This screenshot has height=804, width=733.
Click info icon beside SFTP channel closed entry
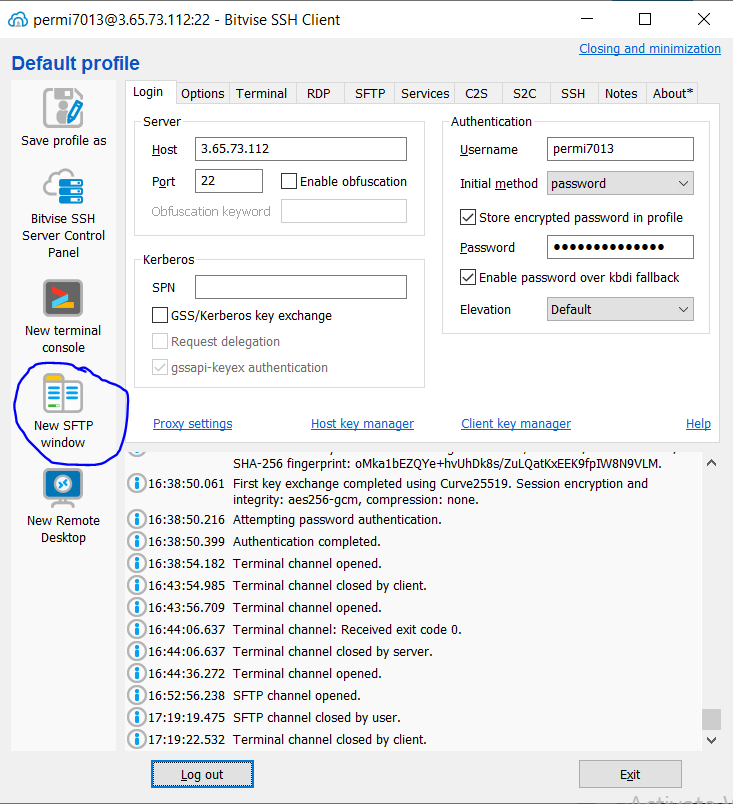coord(136,717)
